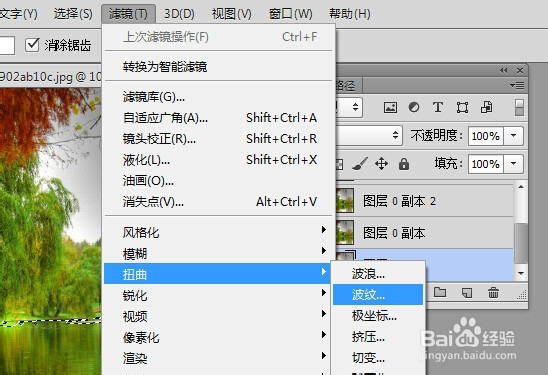Click layers panel scroll down arrow
The width and height of the screenshot is (548, 375).
(521, 273)
